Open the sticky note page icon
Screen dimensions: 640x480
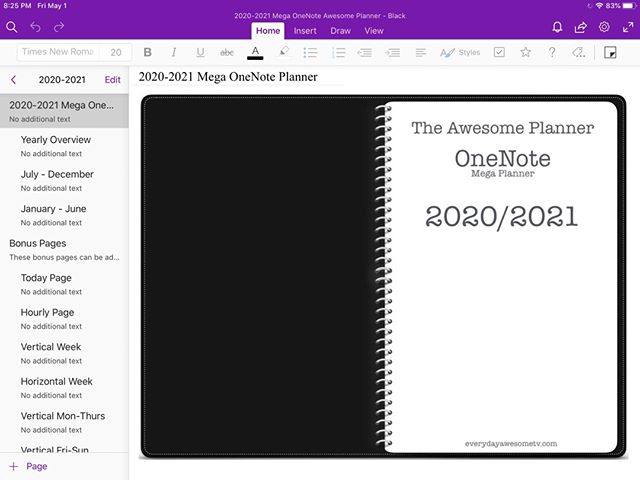[610, 52]
